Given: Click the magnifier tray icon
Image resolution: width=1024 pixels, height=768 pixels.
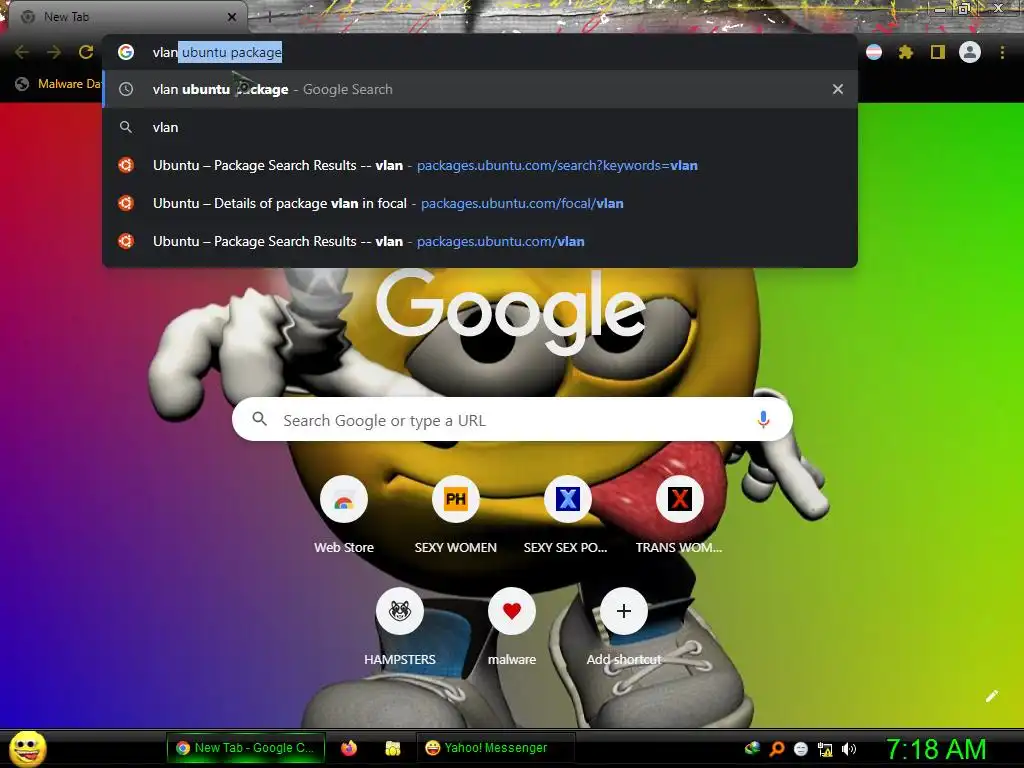Looking at the screenshot, I should pyautogui.click(x=776, y=749).
